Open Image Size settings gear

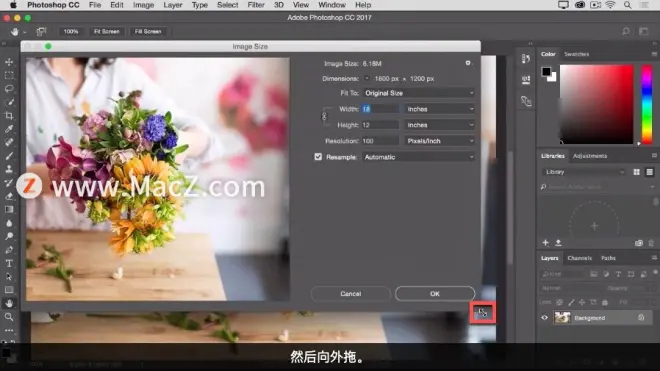pyautogui.click(x=468, y=63)
